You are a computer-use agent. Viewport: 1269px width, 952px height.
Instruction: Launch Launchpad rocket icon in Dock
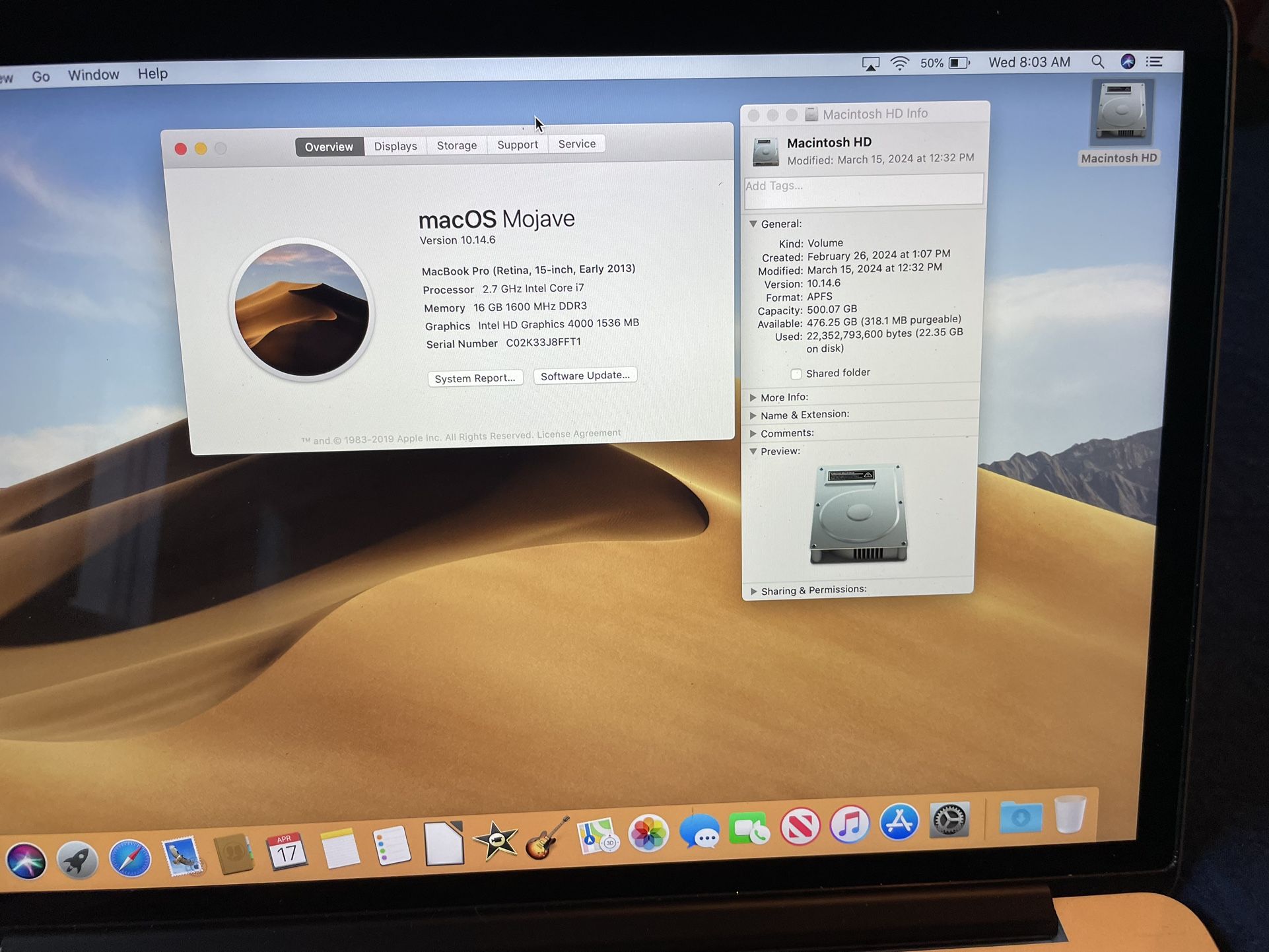point(78,860)
